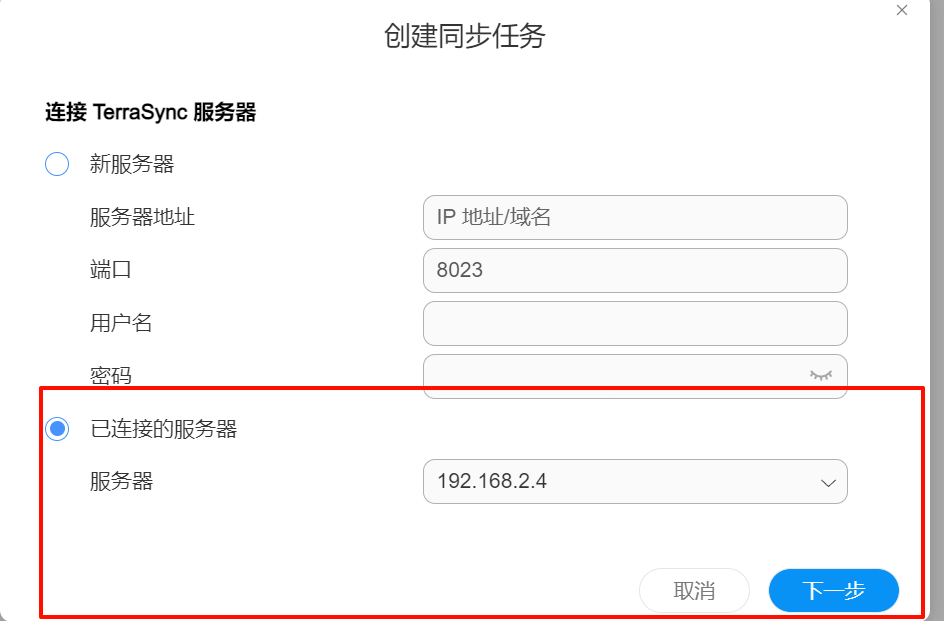Image resolution: width=944 pixels, height=621 pixels.
Task: Toggle password visibility eye icon
Action: pyautogui.click(x=821, y=375)
